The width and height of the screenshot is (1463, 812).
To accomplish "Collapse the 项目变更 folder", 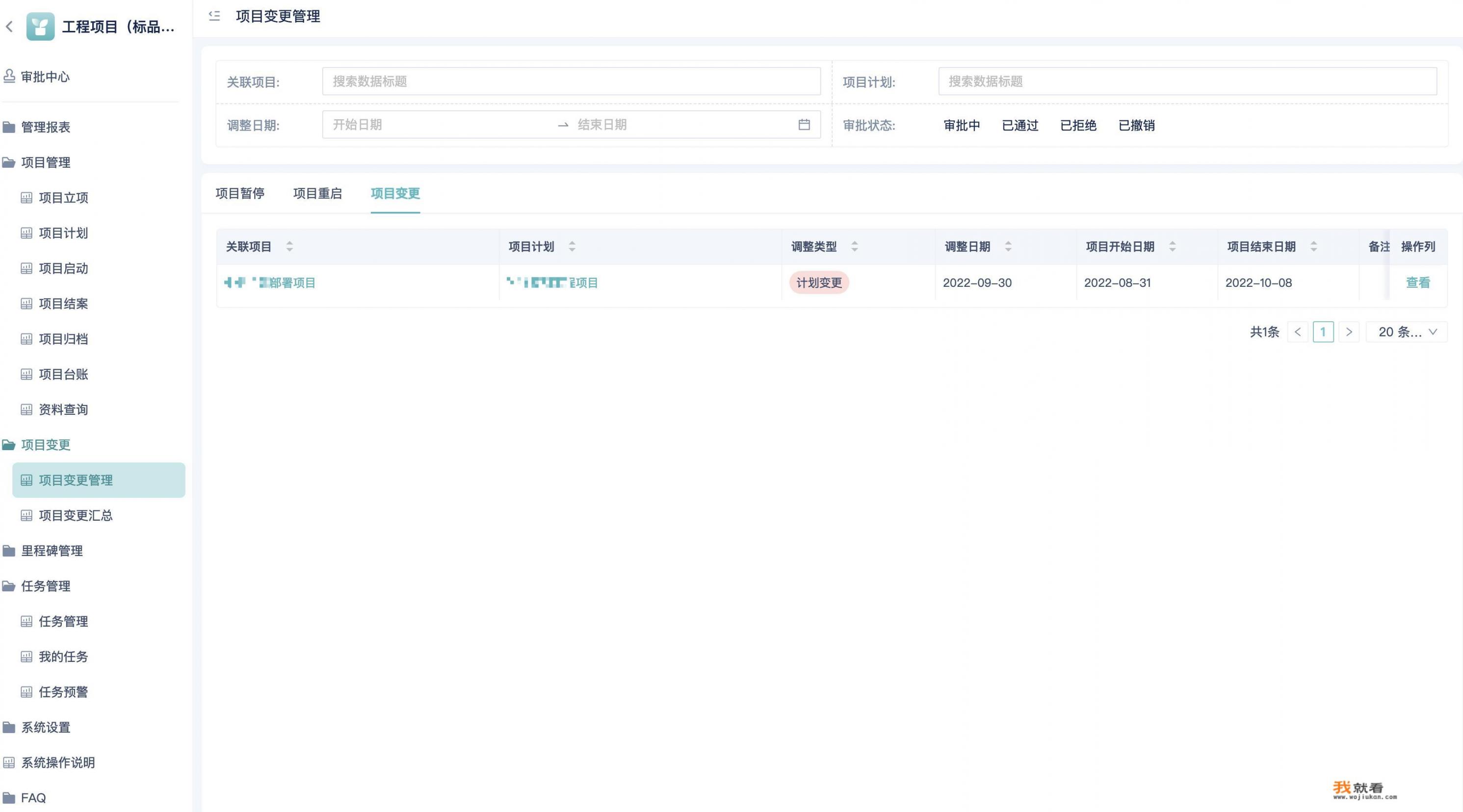I will 36,445.
